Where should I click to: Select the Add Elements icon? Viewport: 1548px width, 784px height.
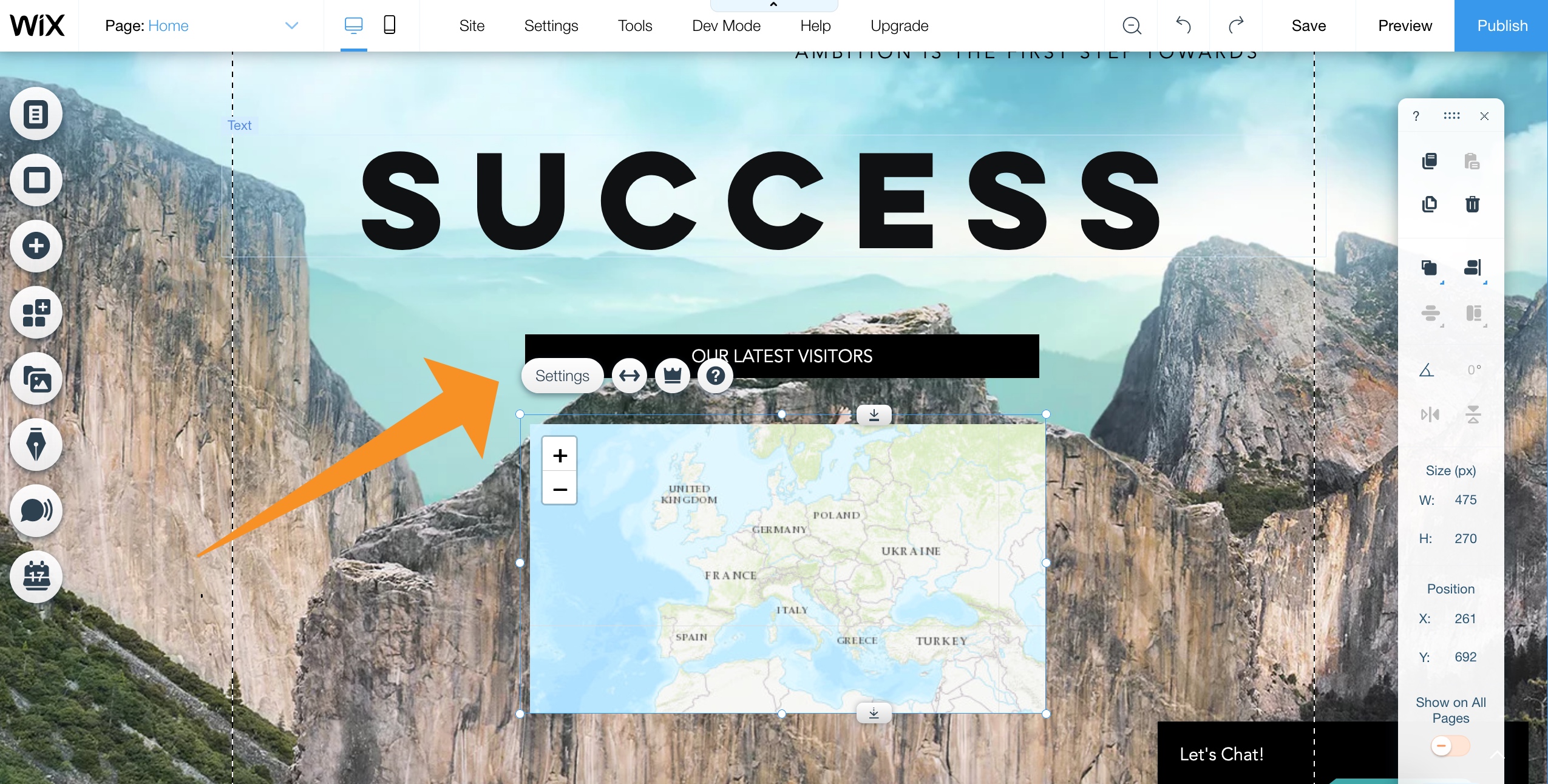(36, 244)
